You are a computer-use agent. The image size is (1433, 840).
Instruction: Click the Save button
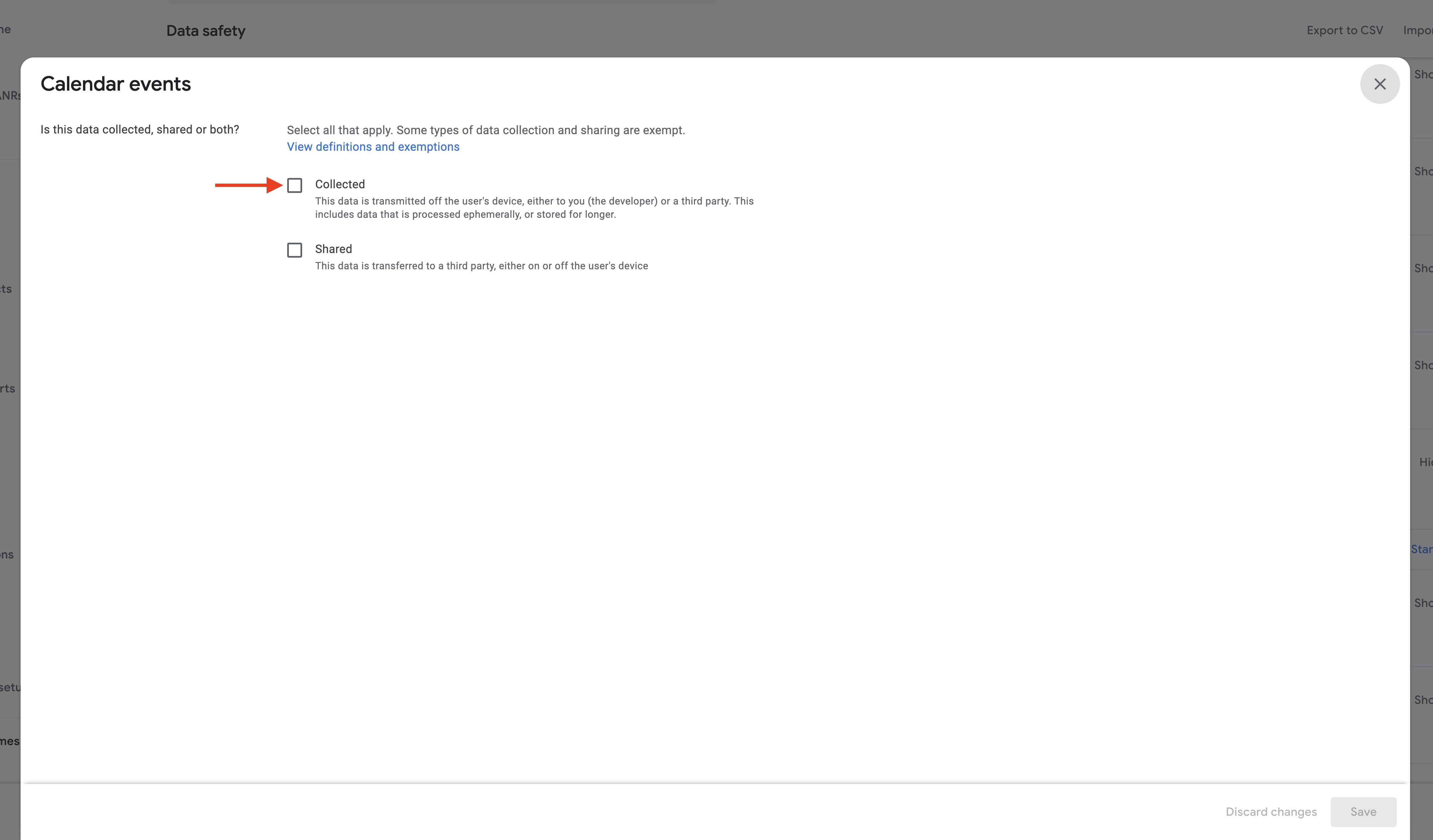1363,811
